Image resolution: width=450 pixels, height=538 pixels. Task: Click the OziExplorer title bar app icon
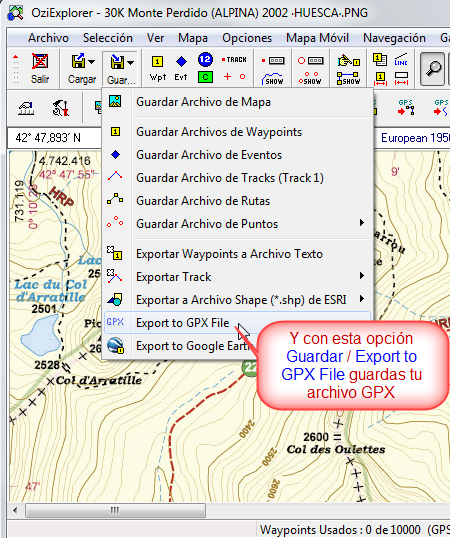[15, 13]
